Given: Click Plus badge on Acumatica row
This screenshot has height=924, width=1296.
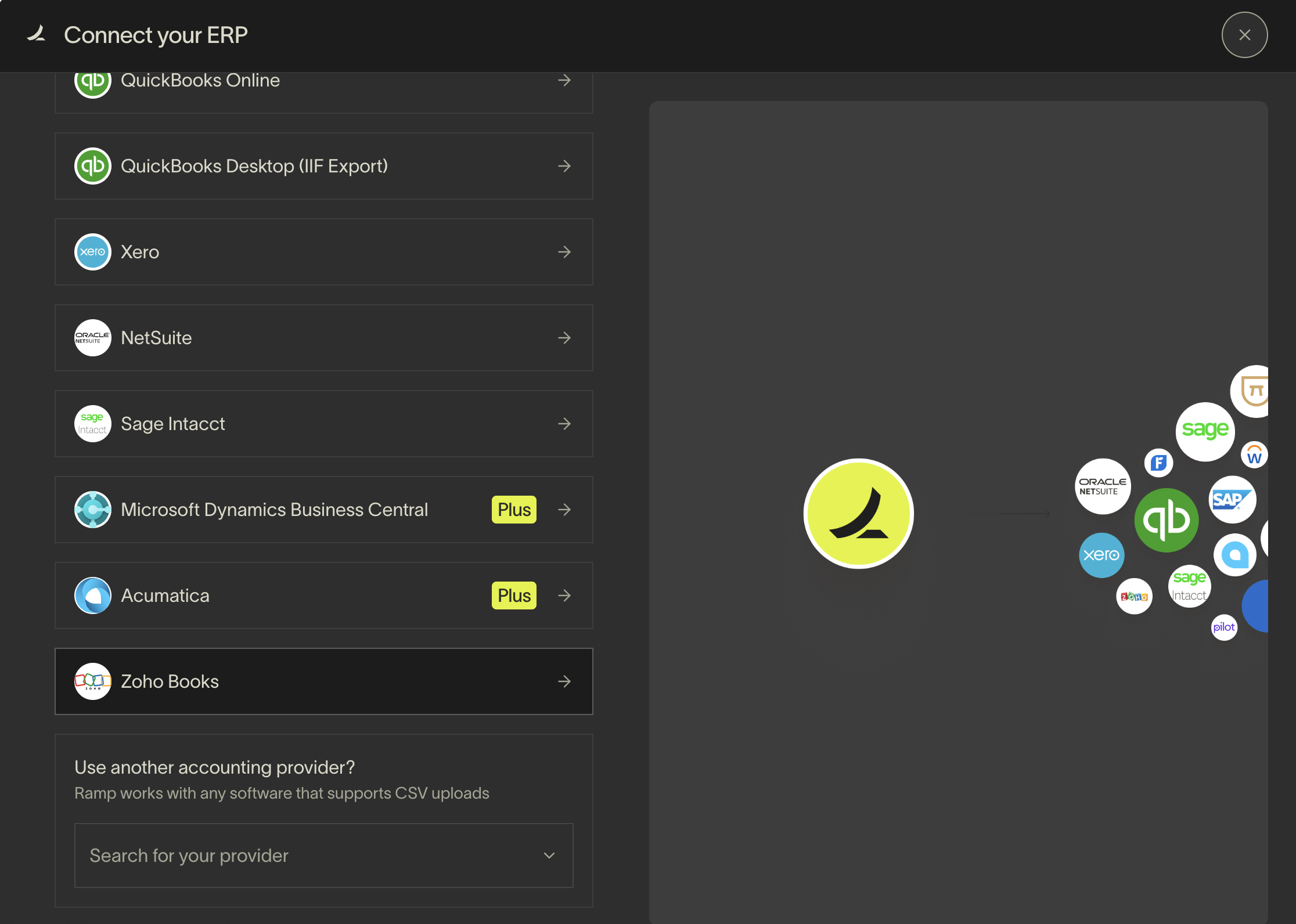Looking at the screenshot, I should pos(514,595).
